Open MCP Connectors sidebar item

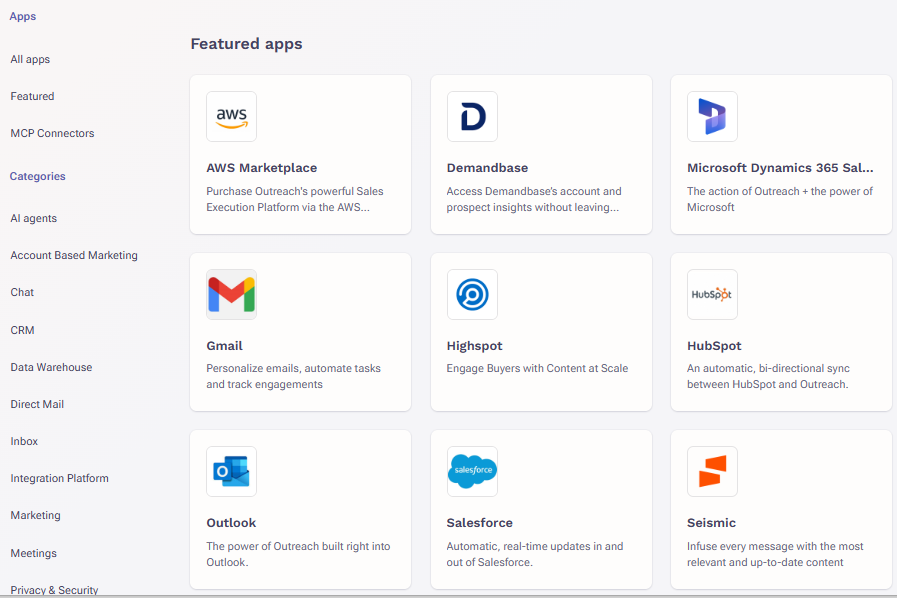click(52, 133)
